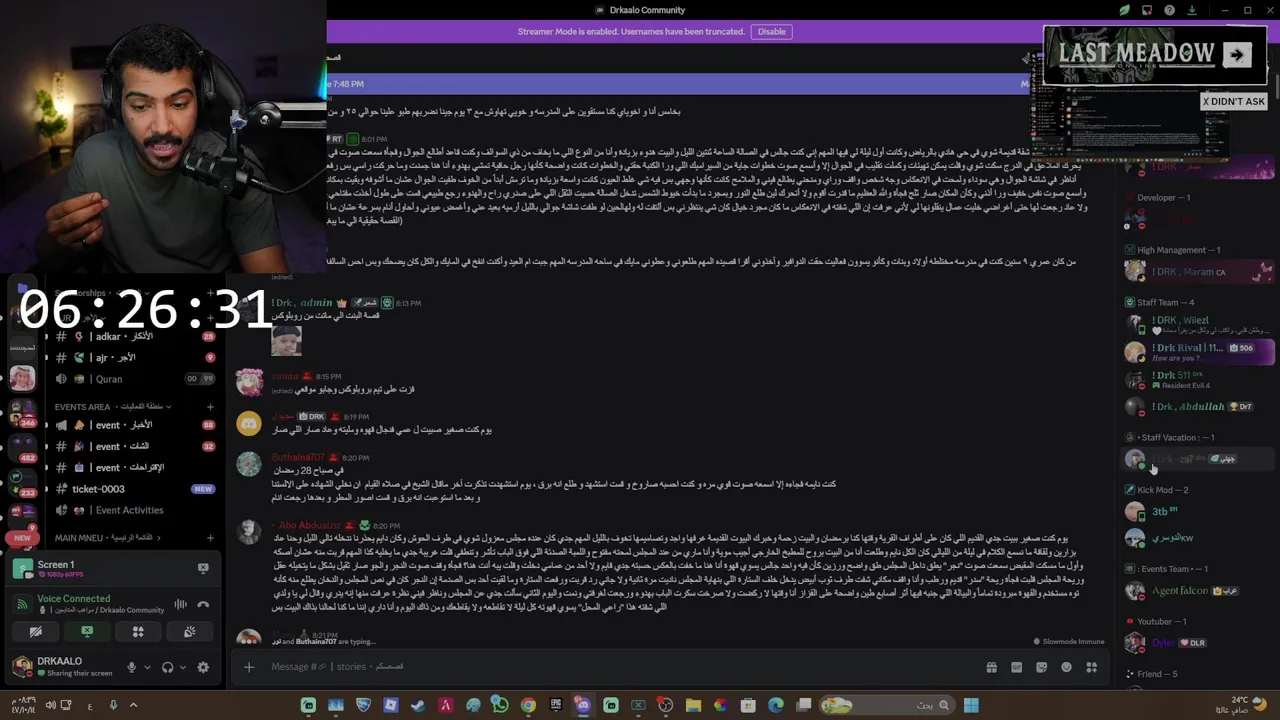Open the image thumbnail in the admin message

(286, 340)
